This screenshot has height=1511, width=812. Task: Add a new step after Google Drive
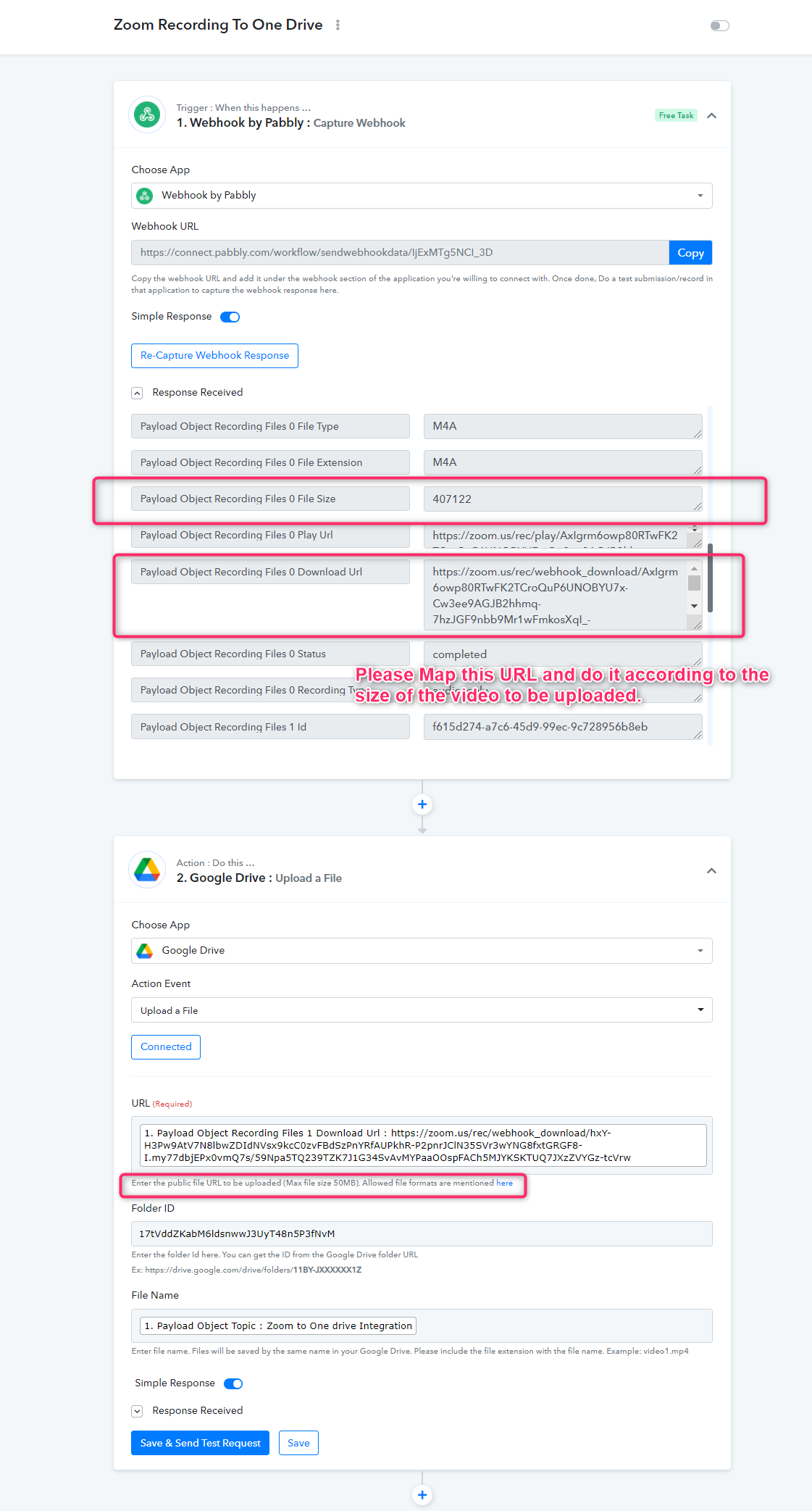pyautogui.click(x=422, y=1495)
